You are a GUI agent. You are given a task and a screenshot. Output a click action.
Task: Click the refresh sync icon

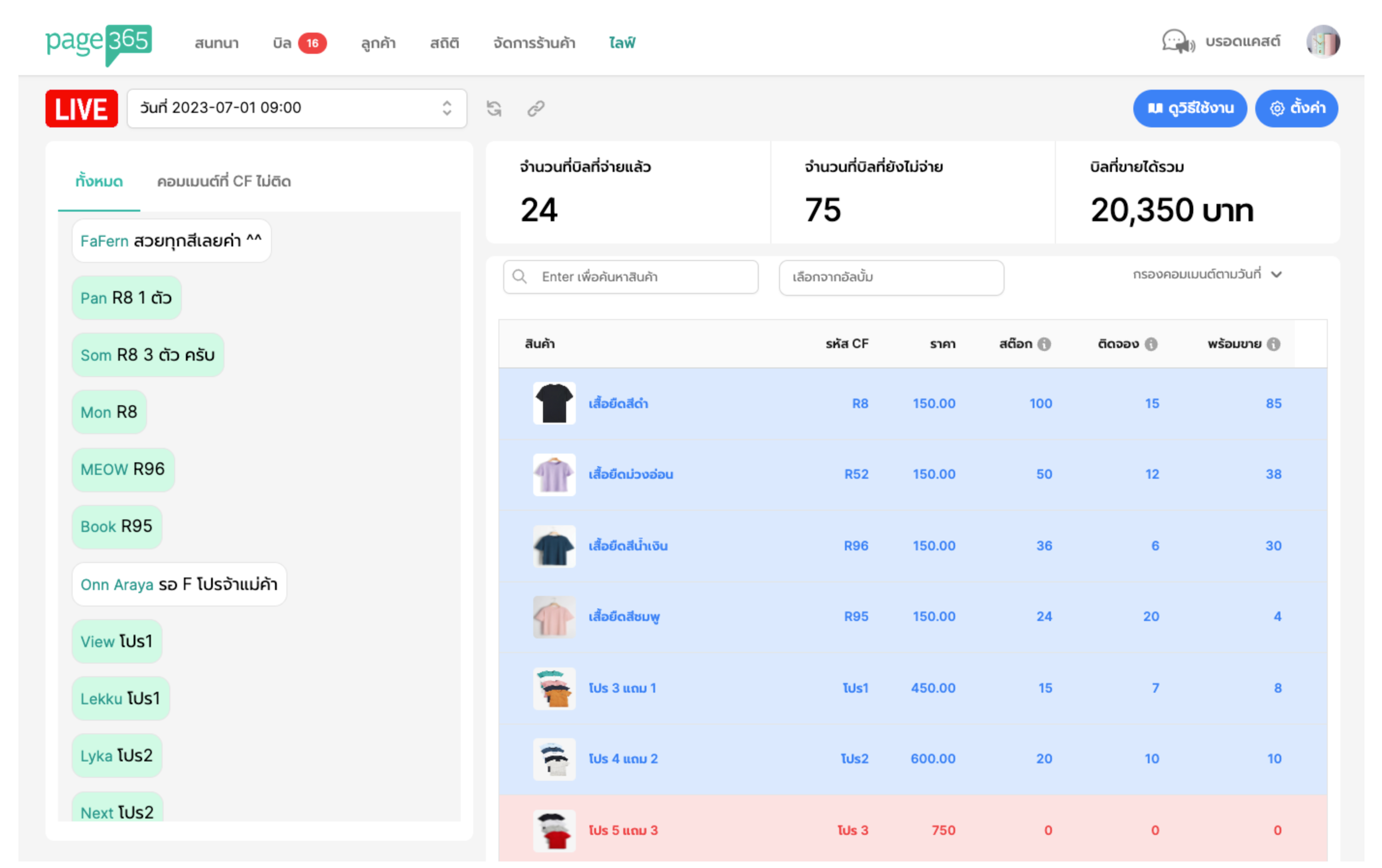(494, 108)
